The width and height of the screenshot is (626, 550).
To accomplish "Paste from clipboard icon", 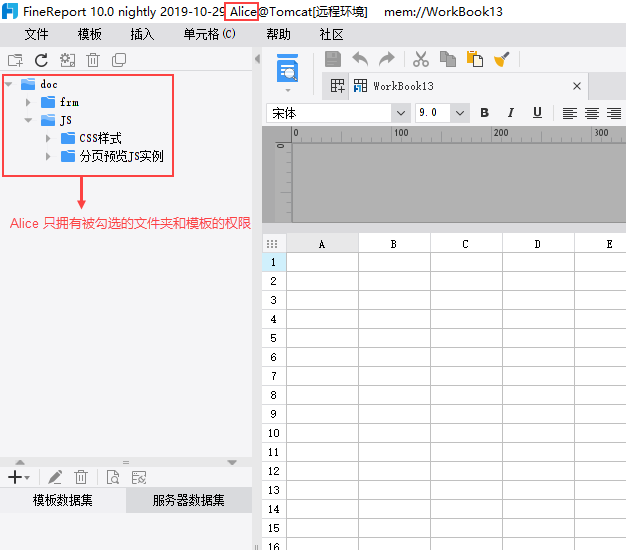I will [475, 59].
